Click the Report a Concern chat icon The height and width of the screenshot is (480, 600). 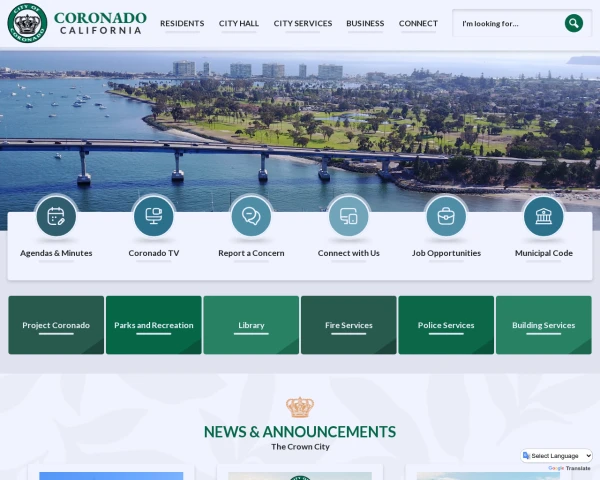click(251, 216)
